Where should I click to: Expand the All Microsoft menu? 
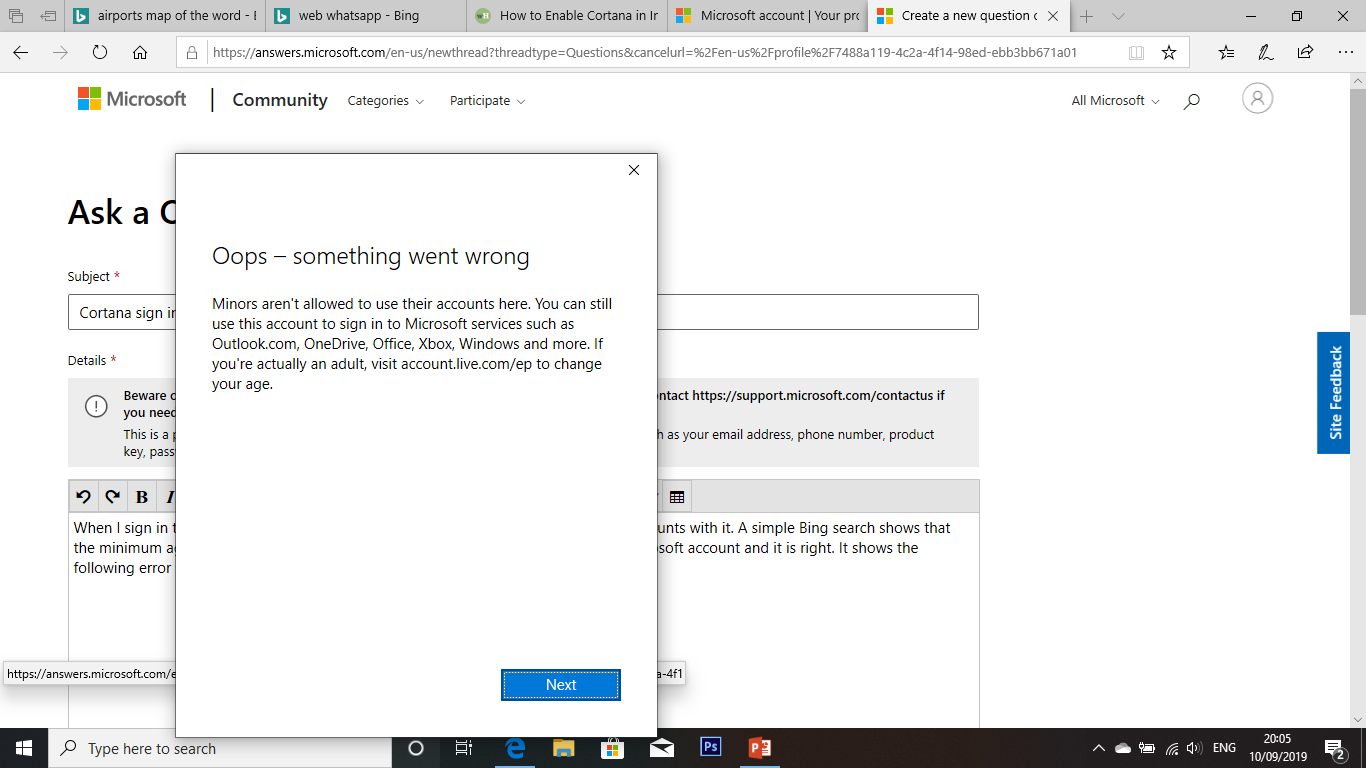tap(1115, 101)
